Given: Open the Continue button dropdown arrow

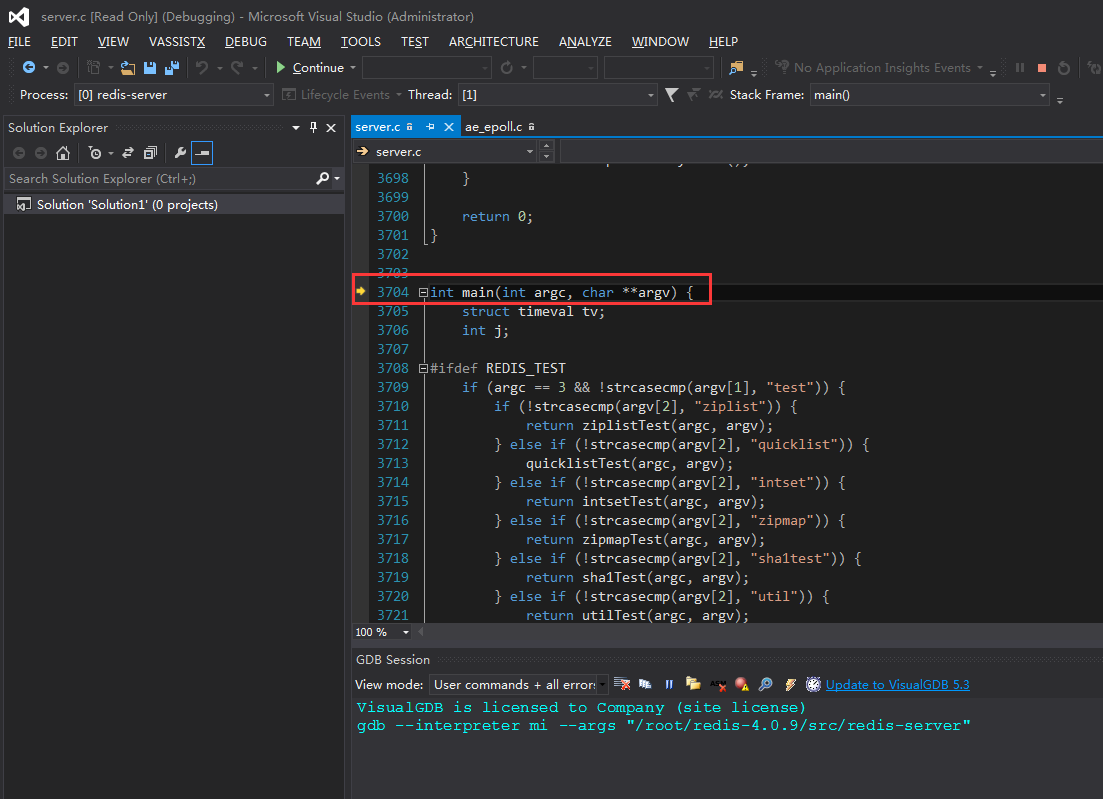Looking at the screenshot, I should 353,68.
